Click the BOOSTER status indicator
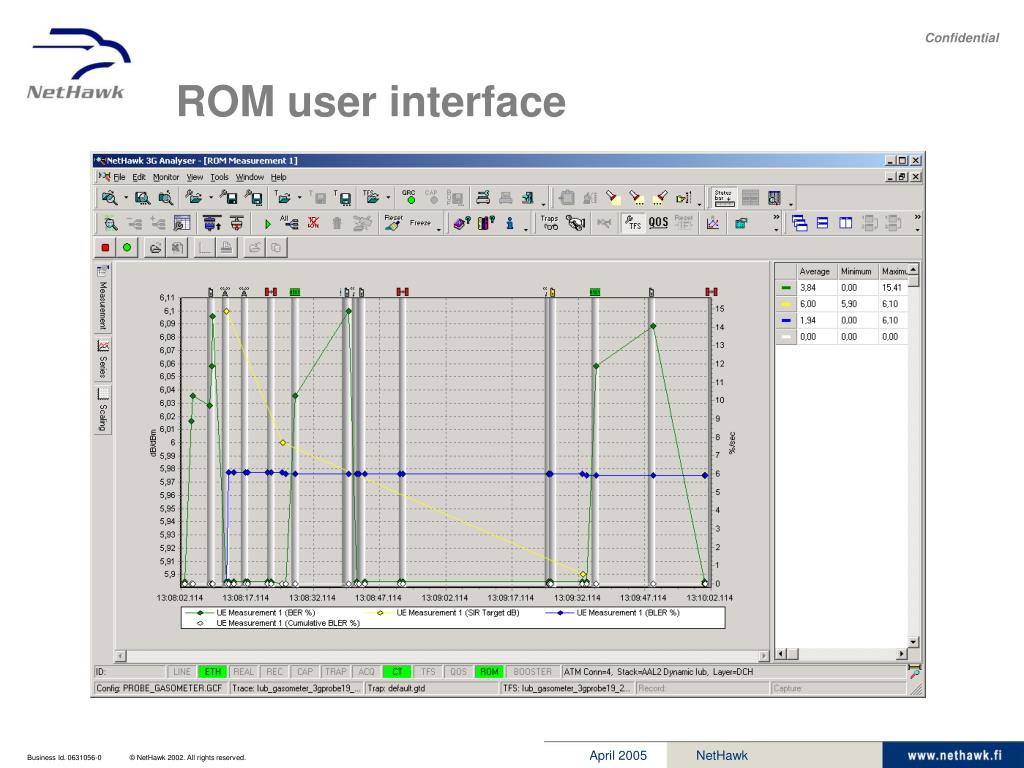The width and height of the screenshot is (1024, 768). [x=532, y=671]
